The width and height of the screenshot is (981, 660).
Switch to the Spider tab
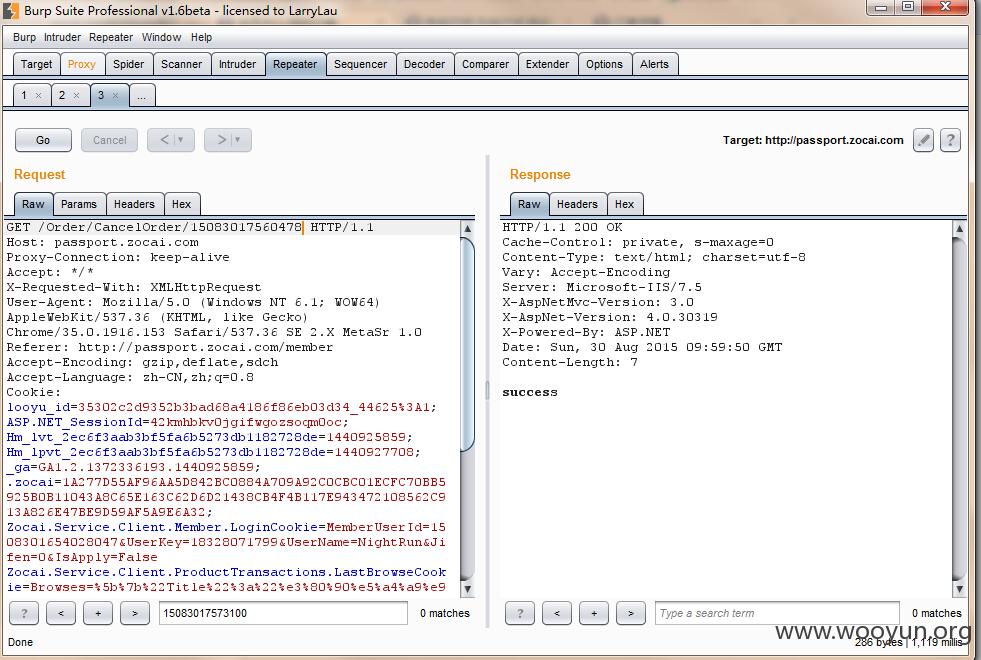tap(128, 64)
